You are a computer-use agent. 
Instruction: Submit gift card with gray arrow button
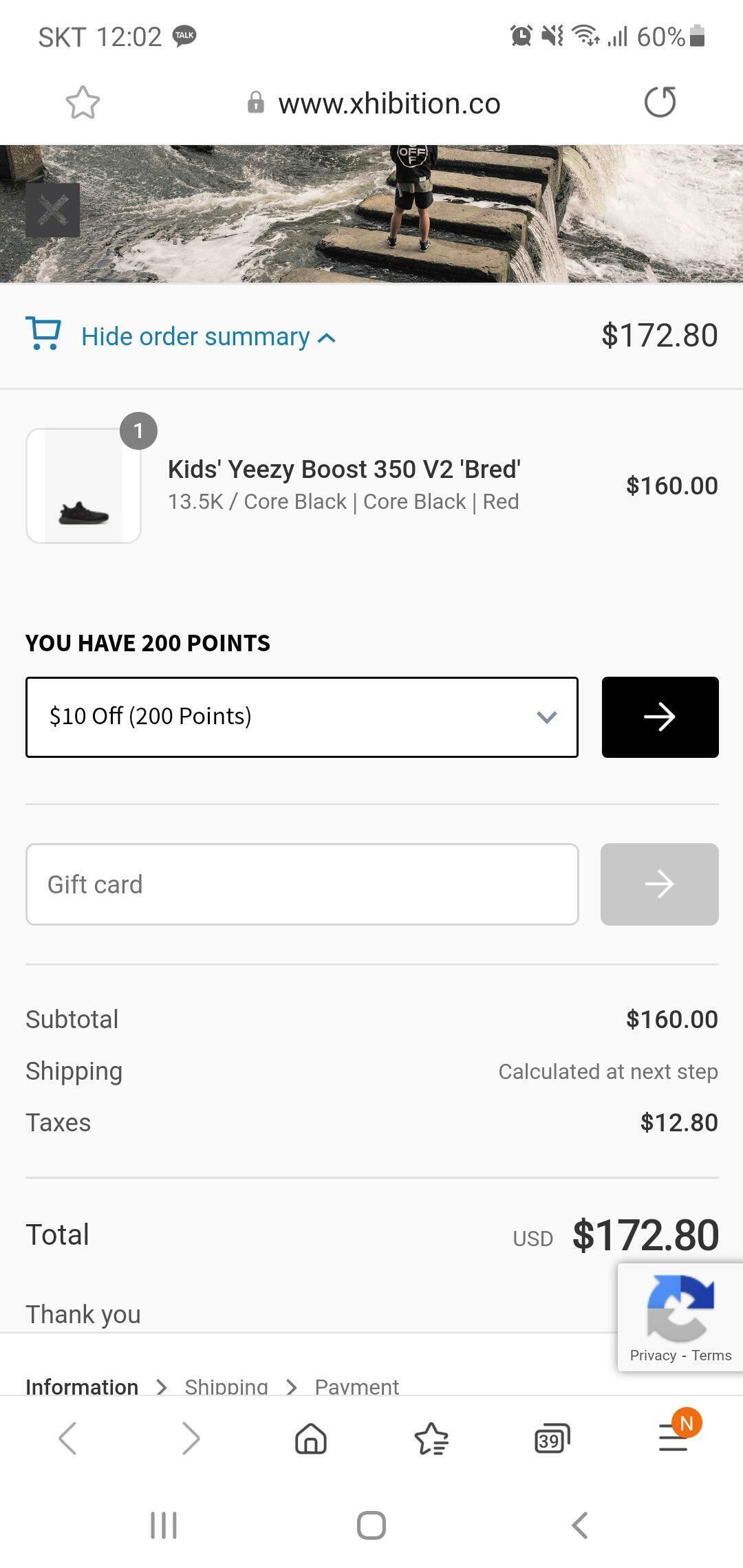pyautogui.click(x=659, y=884)
